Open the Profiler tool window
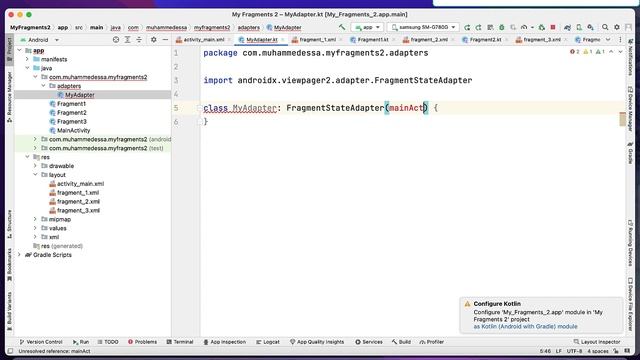640x360 pixels. [x=431, y=342]
